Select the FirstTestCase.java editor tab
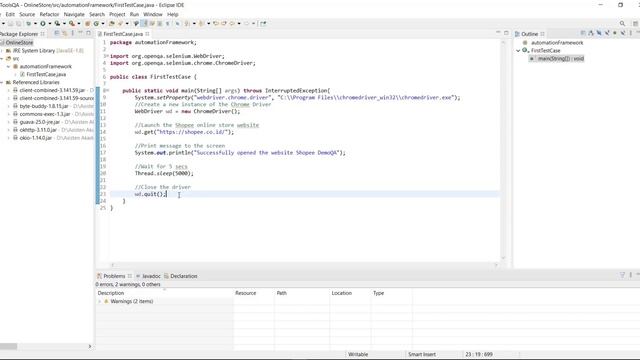 click(x=123, y=34)
